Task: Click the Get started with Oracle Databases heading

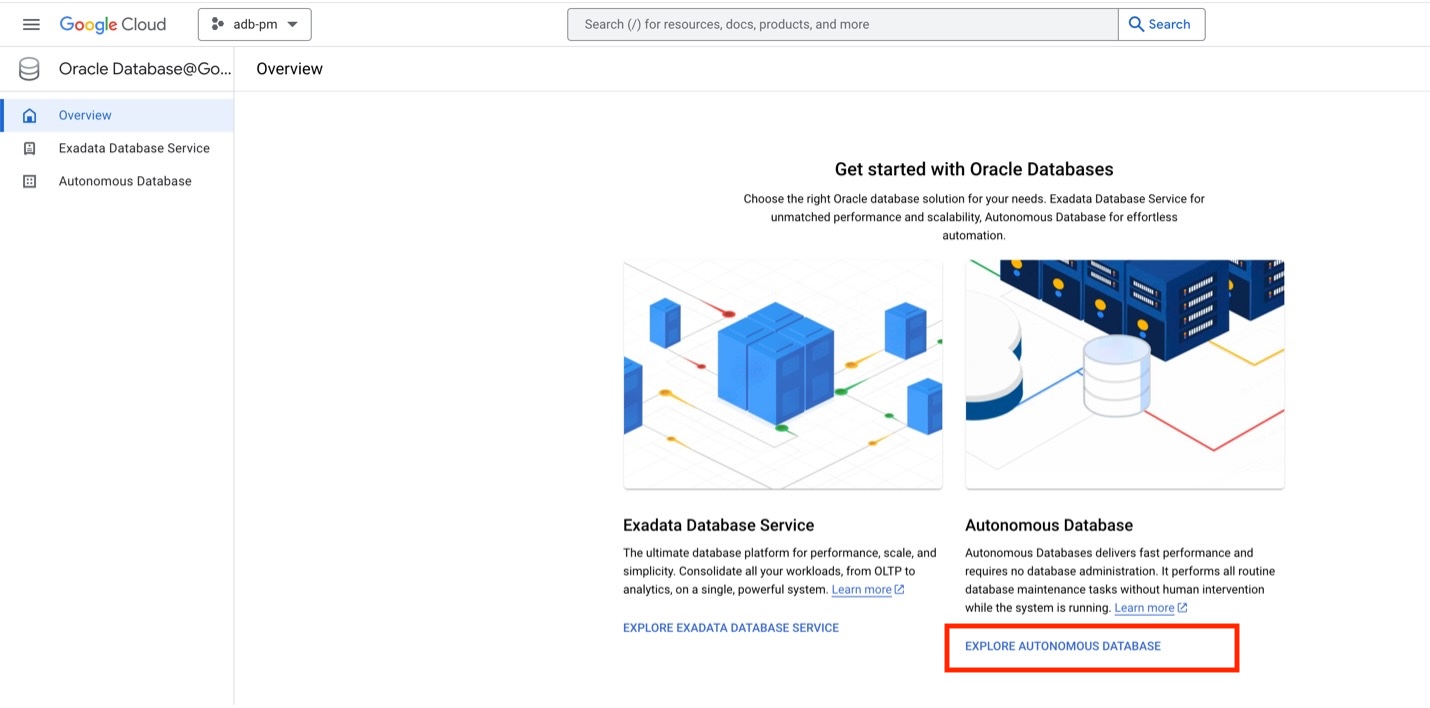Action: click(x=974, y=169)
